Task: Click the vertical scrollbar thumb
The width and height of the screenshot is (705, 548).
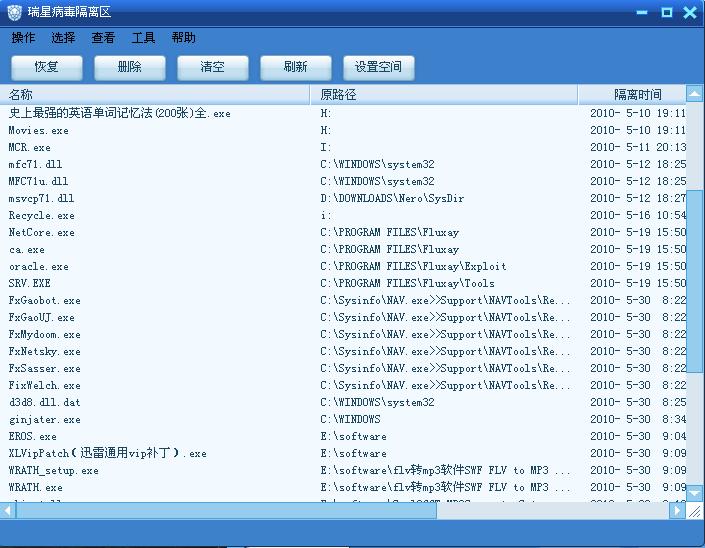Action: pyautogui.click(x=695, y=281)
